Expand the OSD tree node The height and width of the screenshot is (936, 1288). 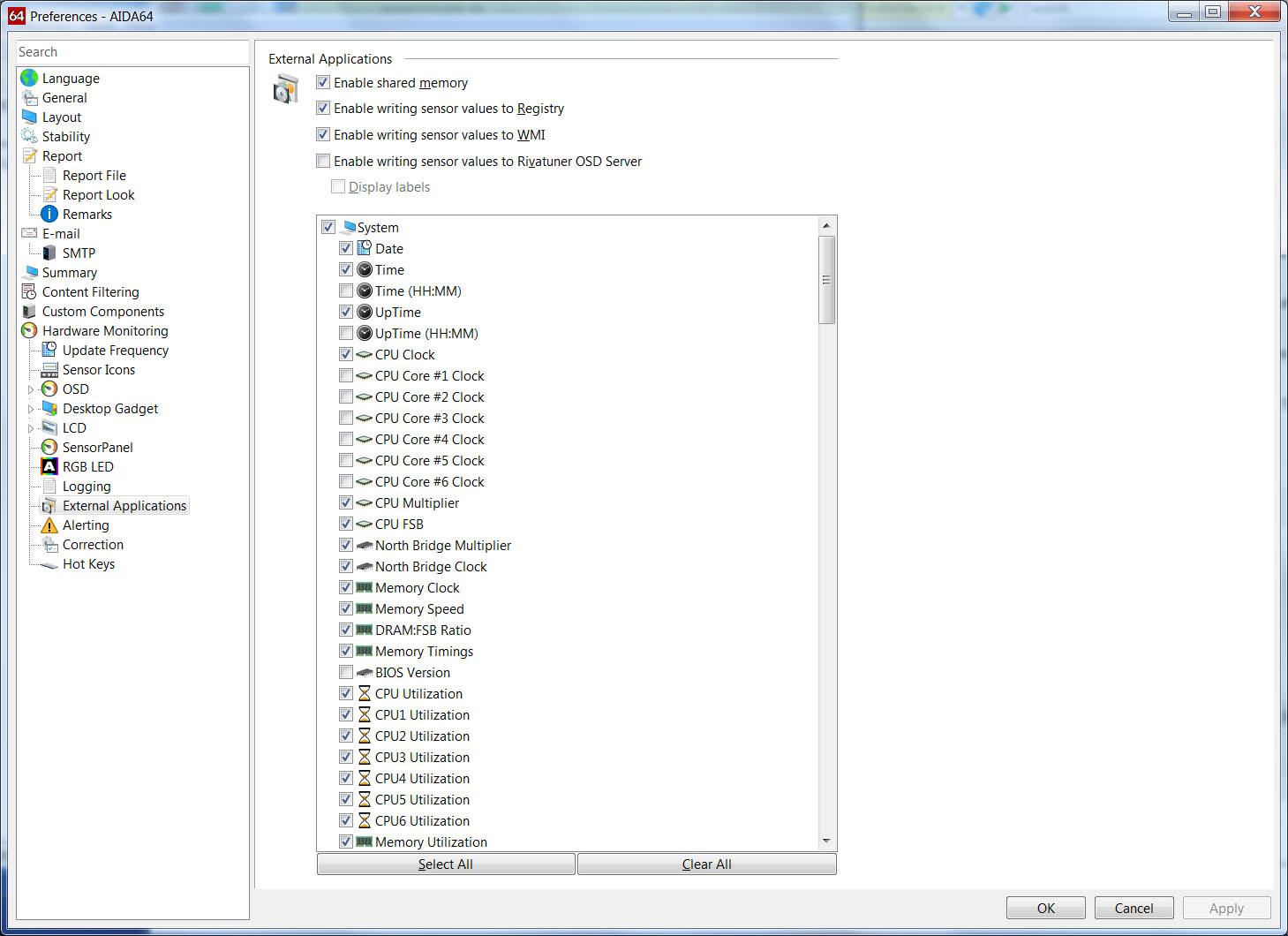point(31,389)
